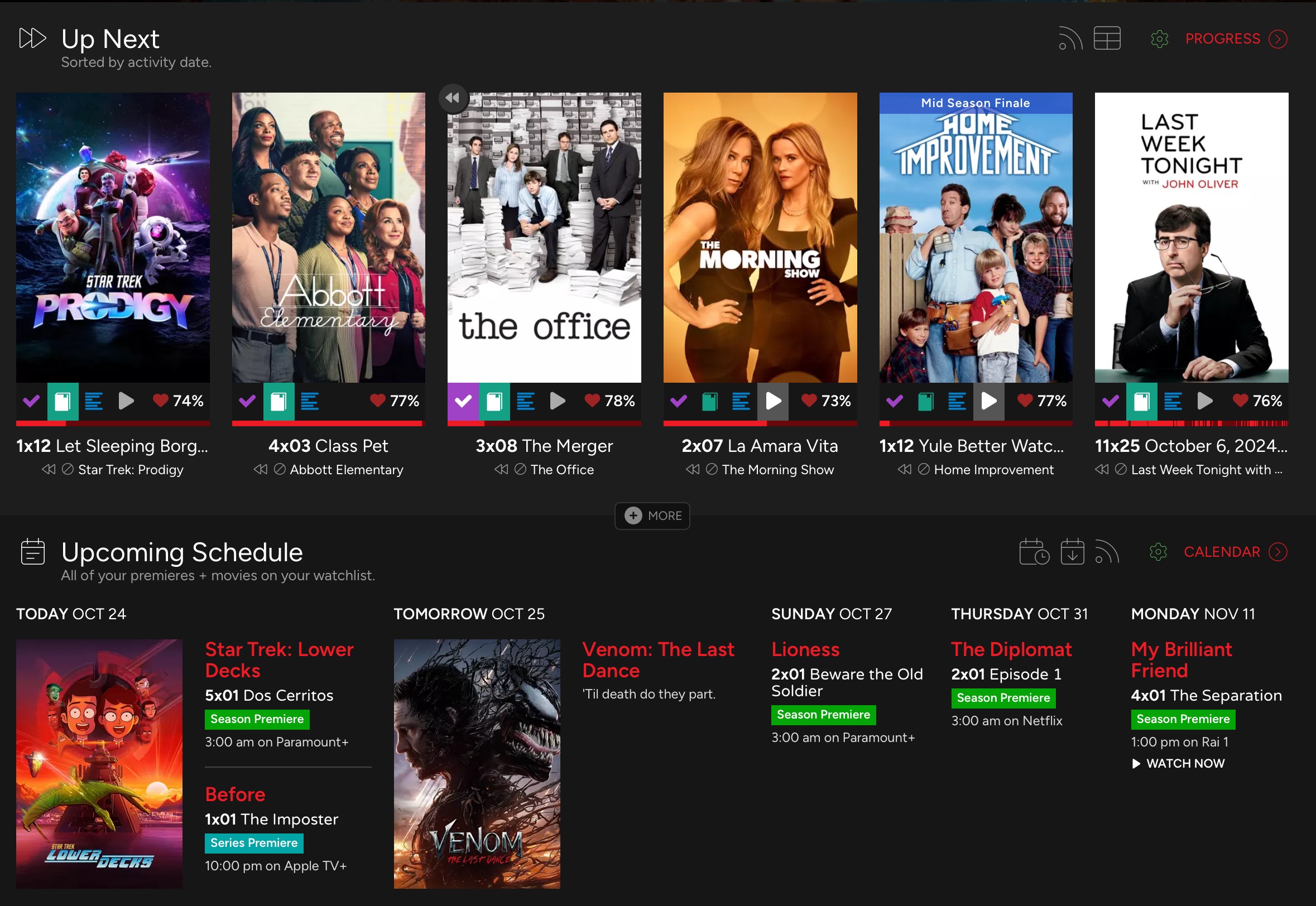Open the list icon under Abbott Elementary
This screenshot has height=906, width=1316.
[x=309, y=401]
